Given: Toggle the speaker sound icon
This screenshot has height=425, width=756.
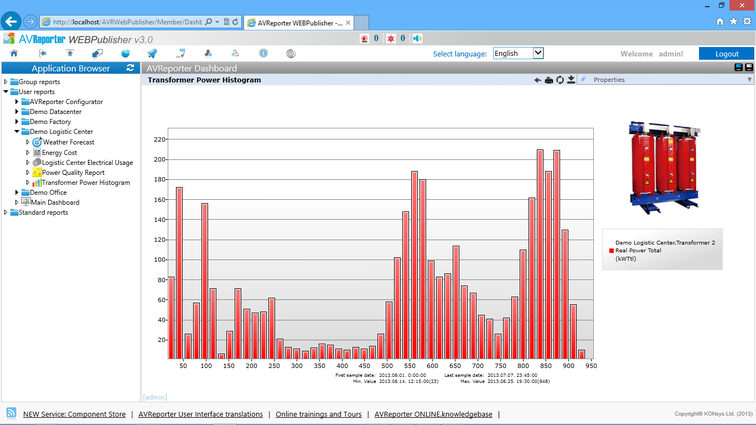Looking at the screenshot, I should click(418, 39).
